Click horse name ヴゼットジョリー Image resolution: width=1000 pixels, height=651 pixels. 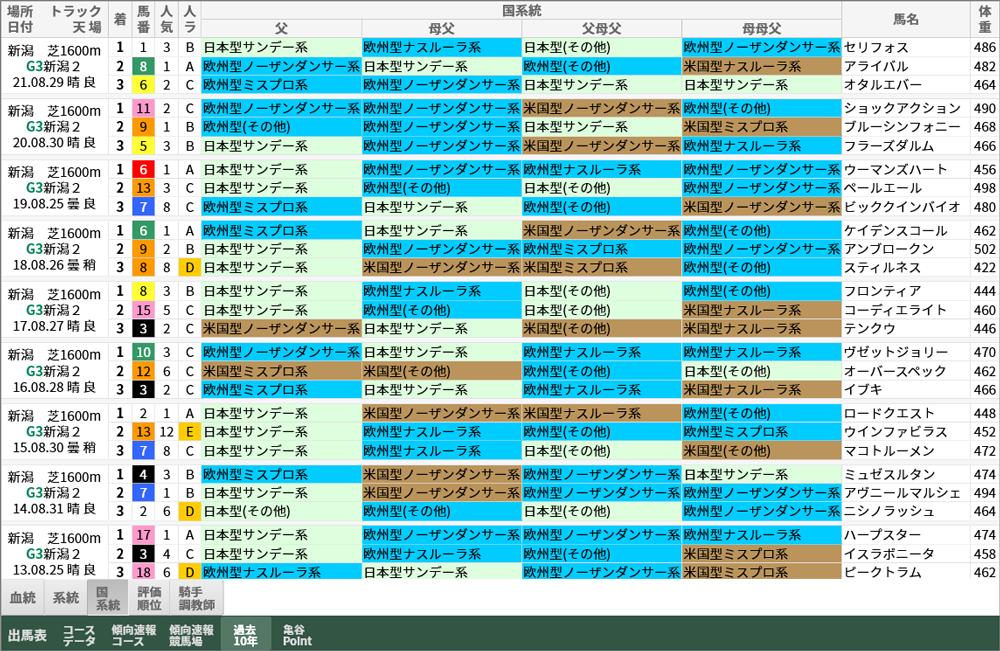coord(895,353)
